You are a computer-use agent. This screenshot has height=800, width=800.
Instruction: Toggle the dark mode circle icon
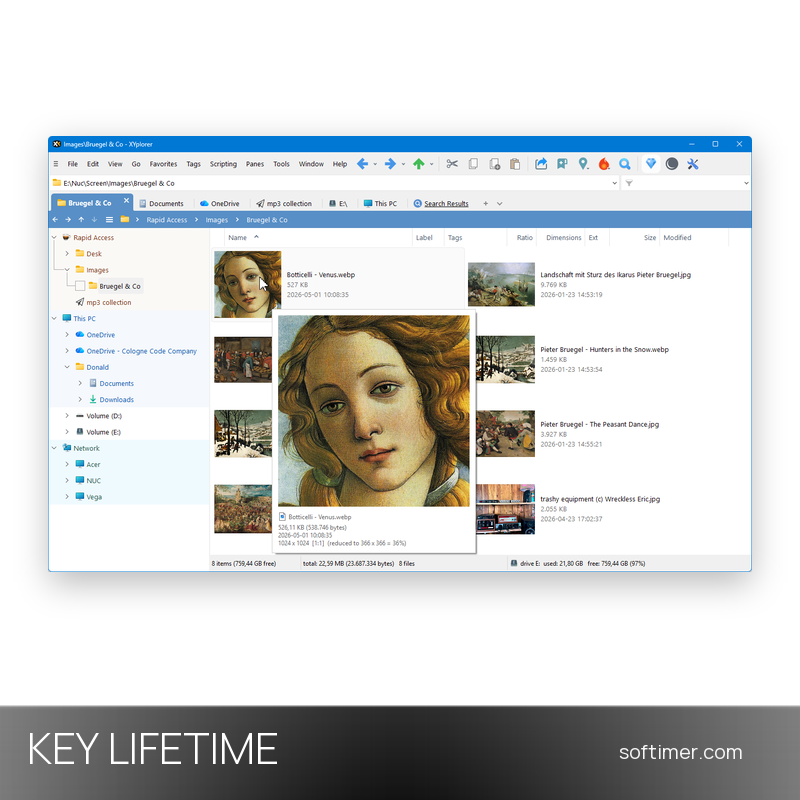672,164
